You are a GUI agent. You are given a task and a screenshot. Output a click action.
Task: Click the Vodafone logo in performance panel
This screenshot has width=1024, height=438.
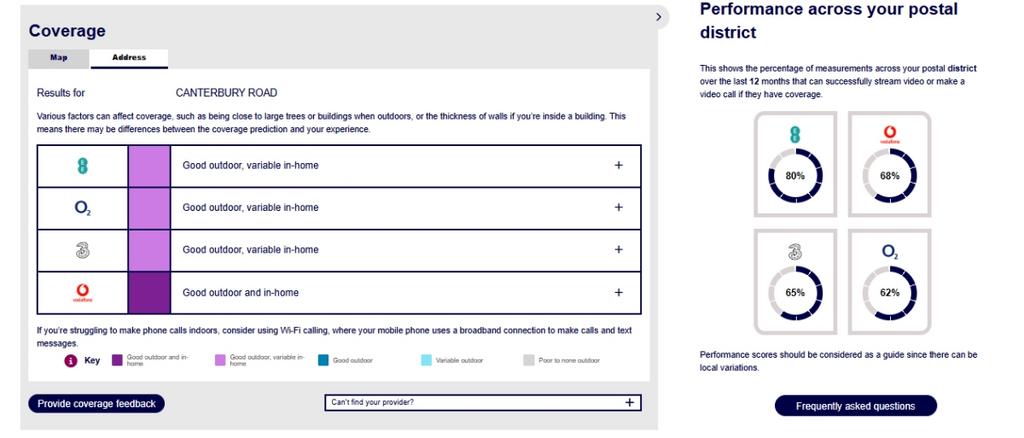pyautogui.click(x=889, y=135)
